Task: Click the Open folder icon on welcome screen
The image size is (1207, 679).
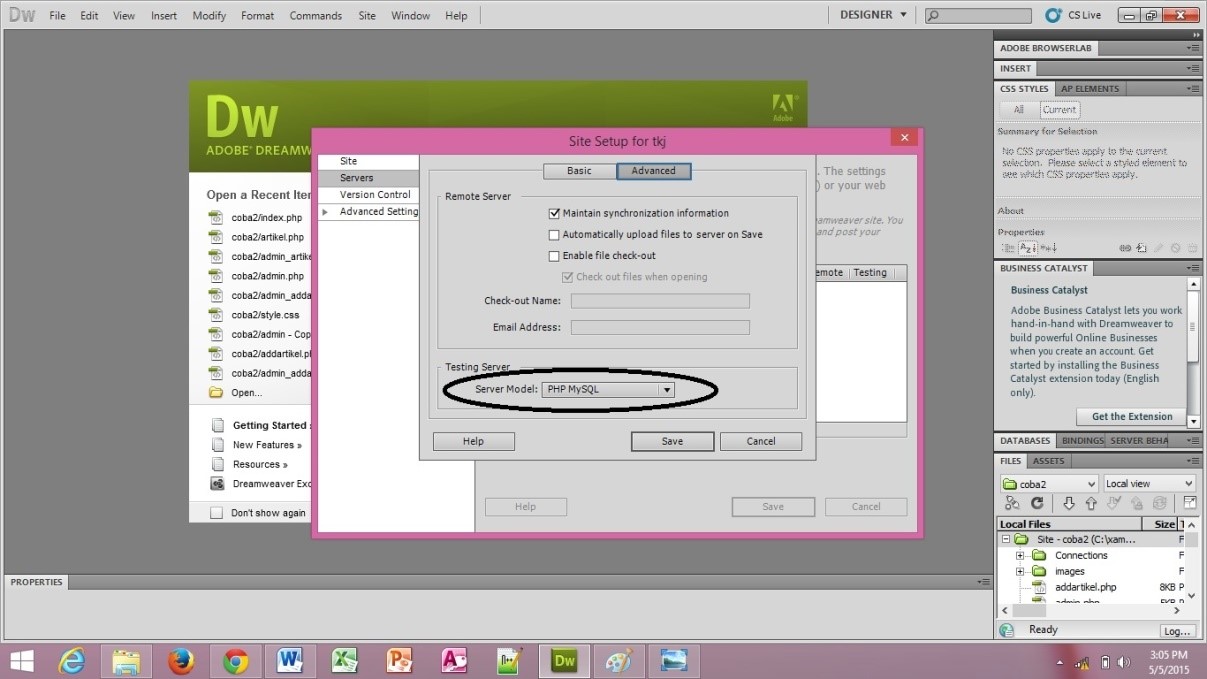Action: 215,392
